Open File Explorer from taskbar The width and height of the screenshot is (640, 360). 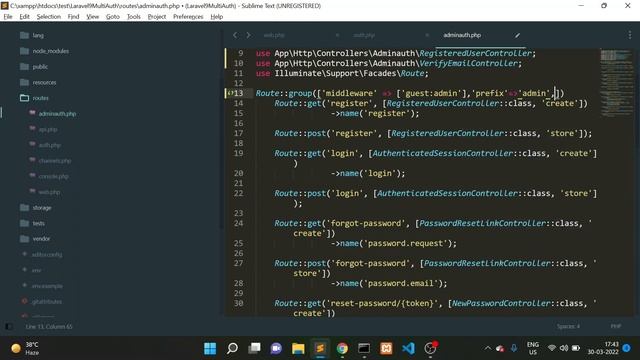pos(298,348)
